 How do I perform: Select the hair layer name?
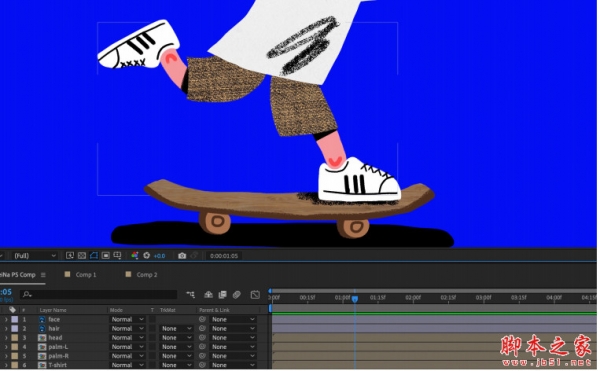click(x=54, y=329)
